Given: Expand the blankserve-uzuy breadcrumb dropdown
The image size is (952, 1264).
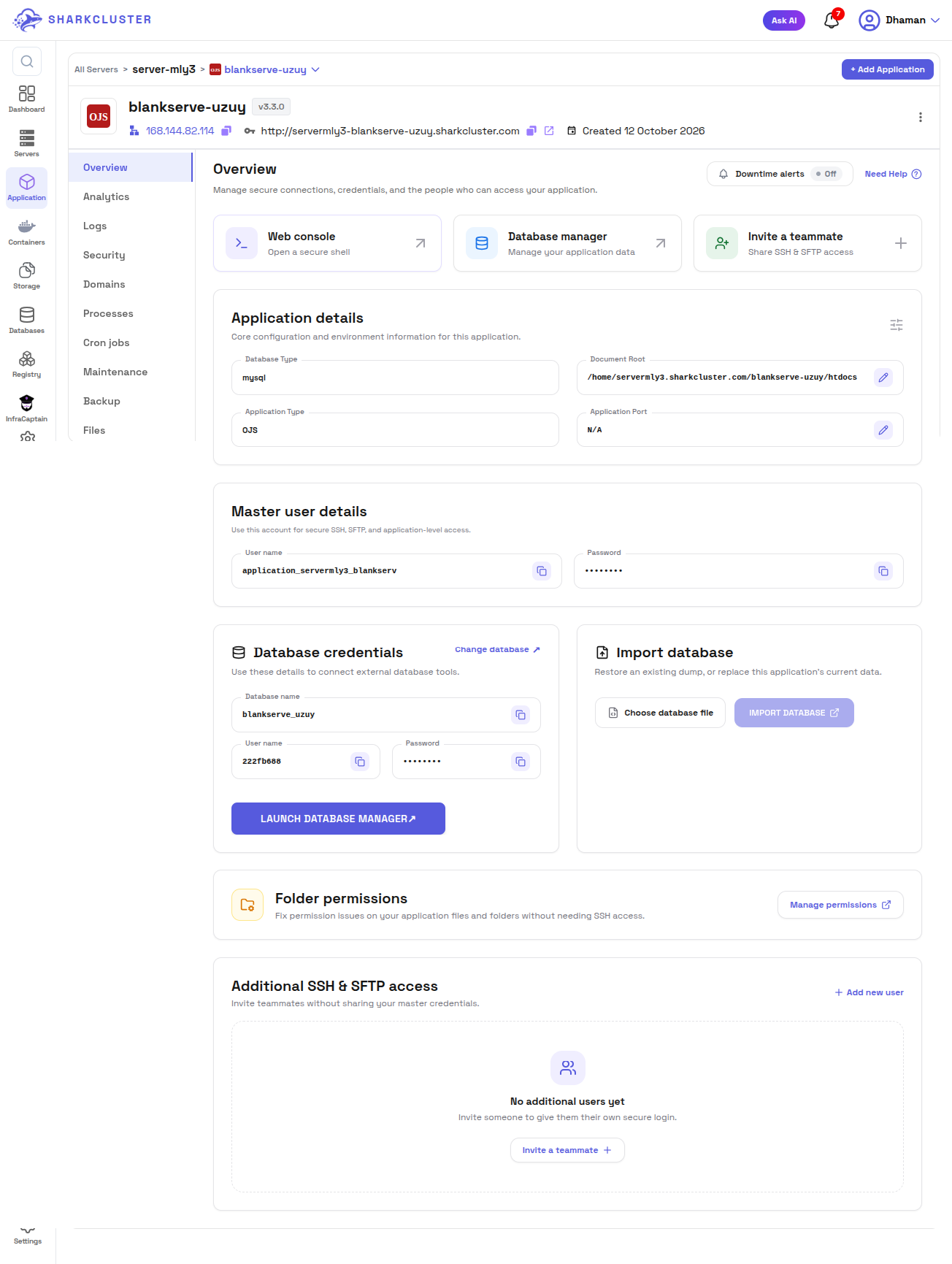Looking at the screenshot, I should [x=315, y=69].
